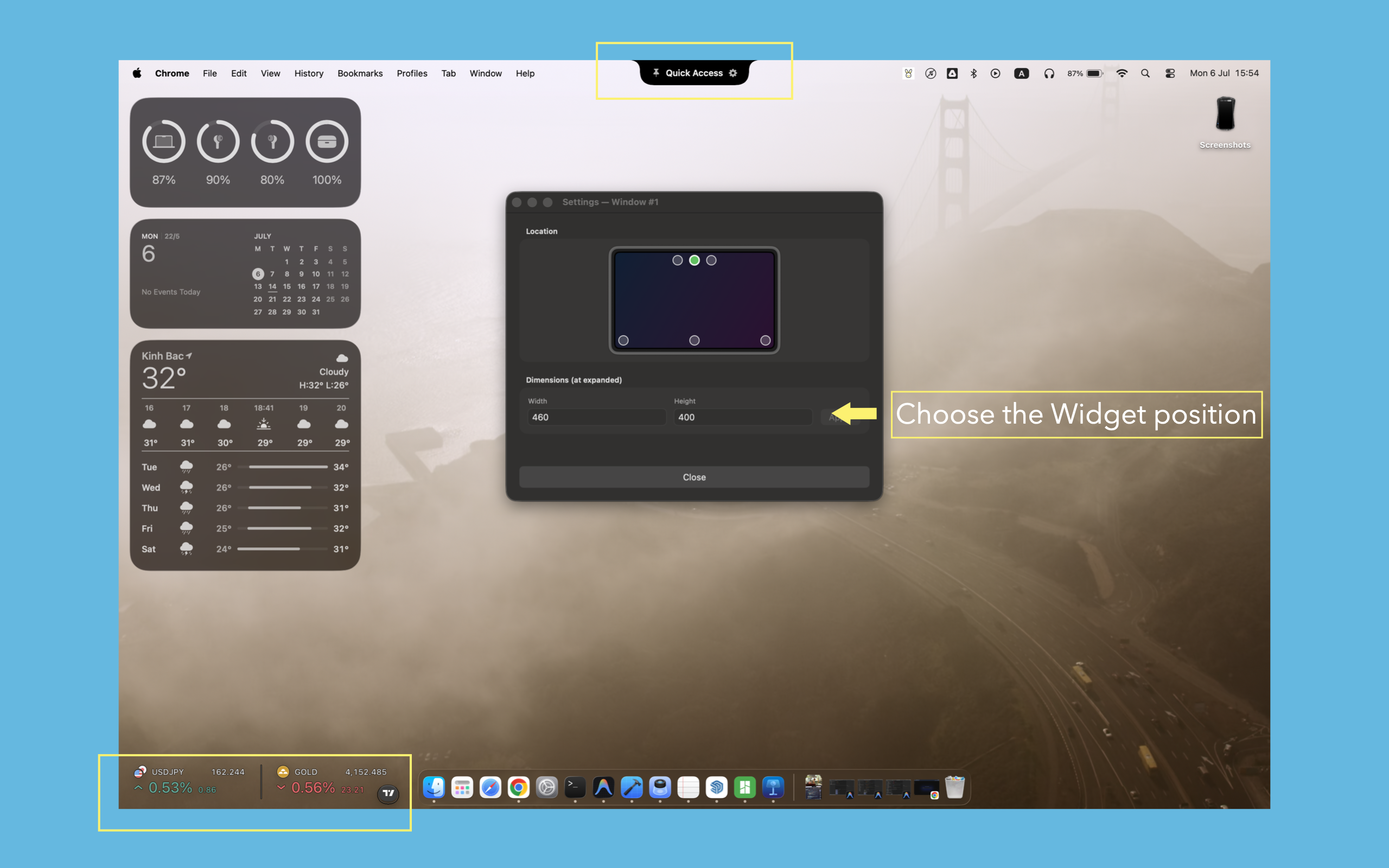Click the Tue forecast row in weather

pyautogui.click(x=245, y=467)
